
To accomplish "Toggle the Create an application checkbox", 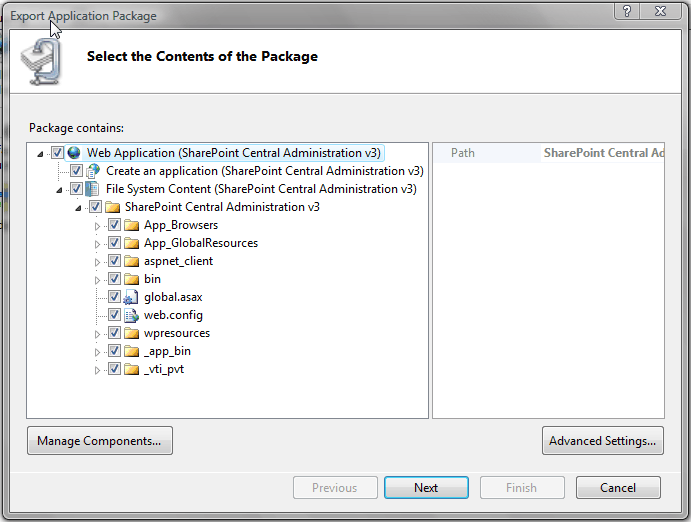I will click(76, 170).
